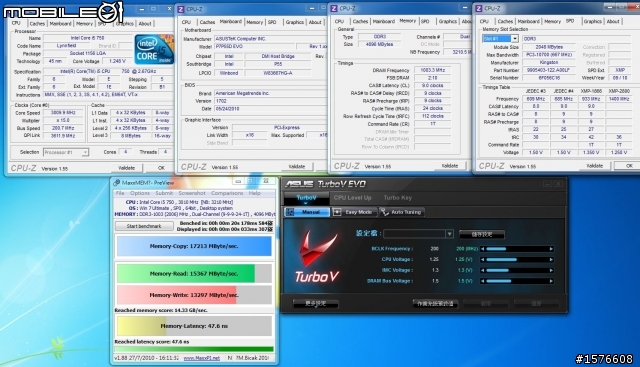640x367 pixels.
Task: Open the Comparisons menu in MaxxMEM
Action: click(227, 193)
